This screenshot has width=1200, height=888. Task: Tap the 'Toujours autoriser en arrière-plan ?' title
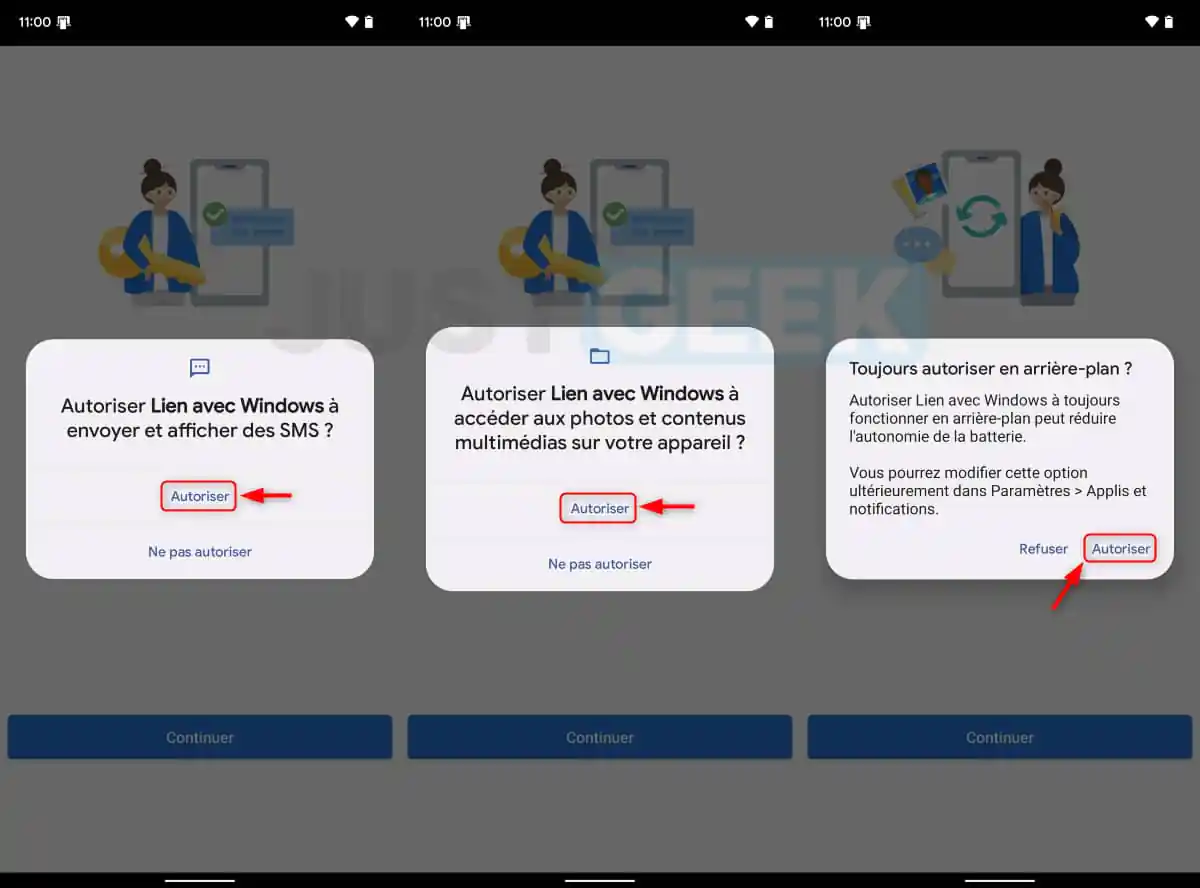click(991, 369)
